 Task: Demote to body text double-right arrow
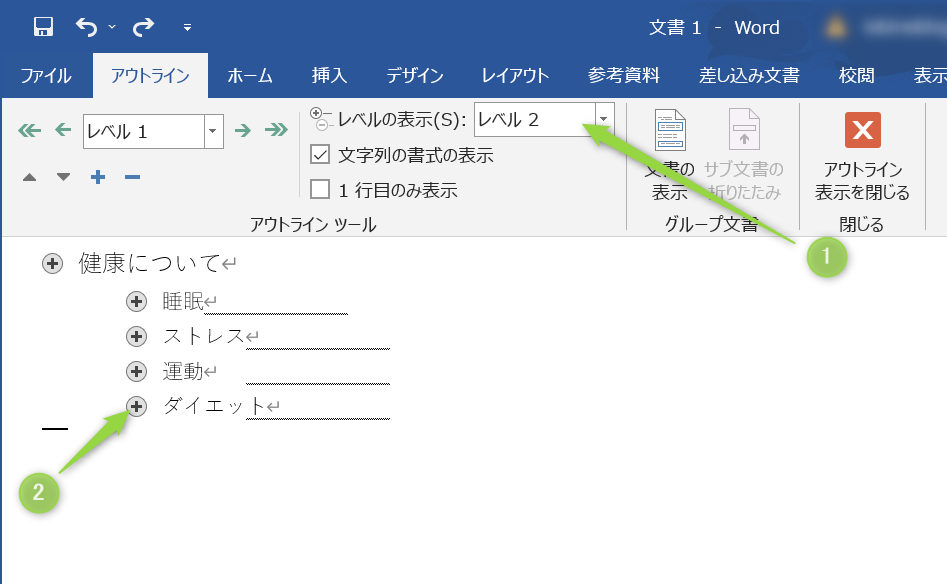click(x=275, y=130)
